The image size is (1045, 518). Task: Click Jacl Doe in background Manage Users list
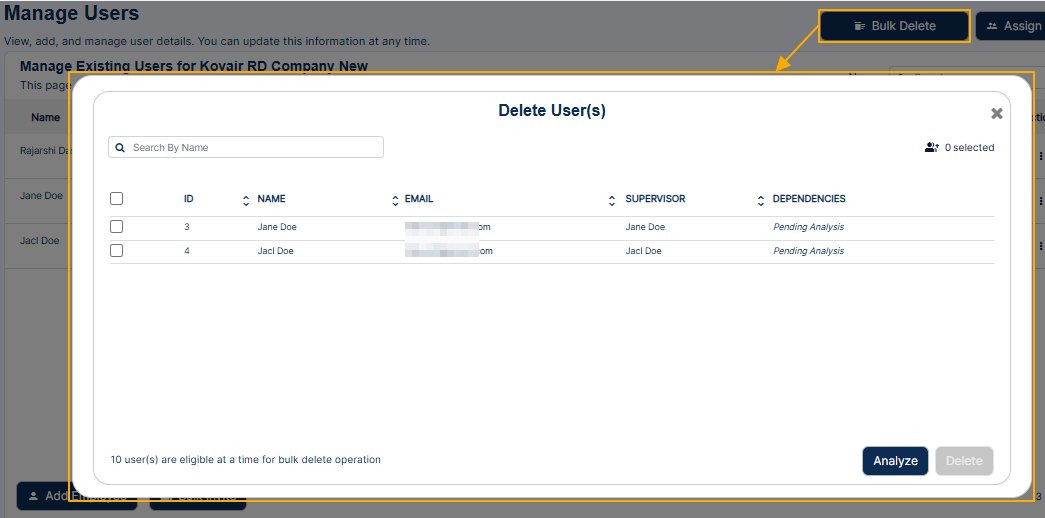point(40,241)
